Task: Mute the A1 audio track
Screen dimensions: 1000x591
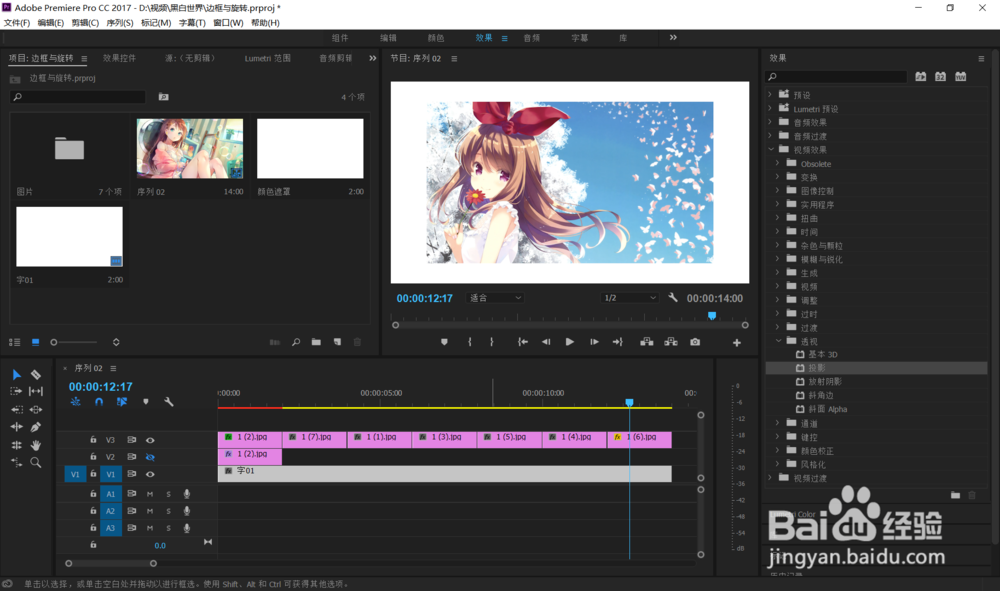Action: coord(150,494)
